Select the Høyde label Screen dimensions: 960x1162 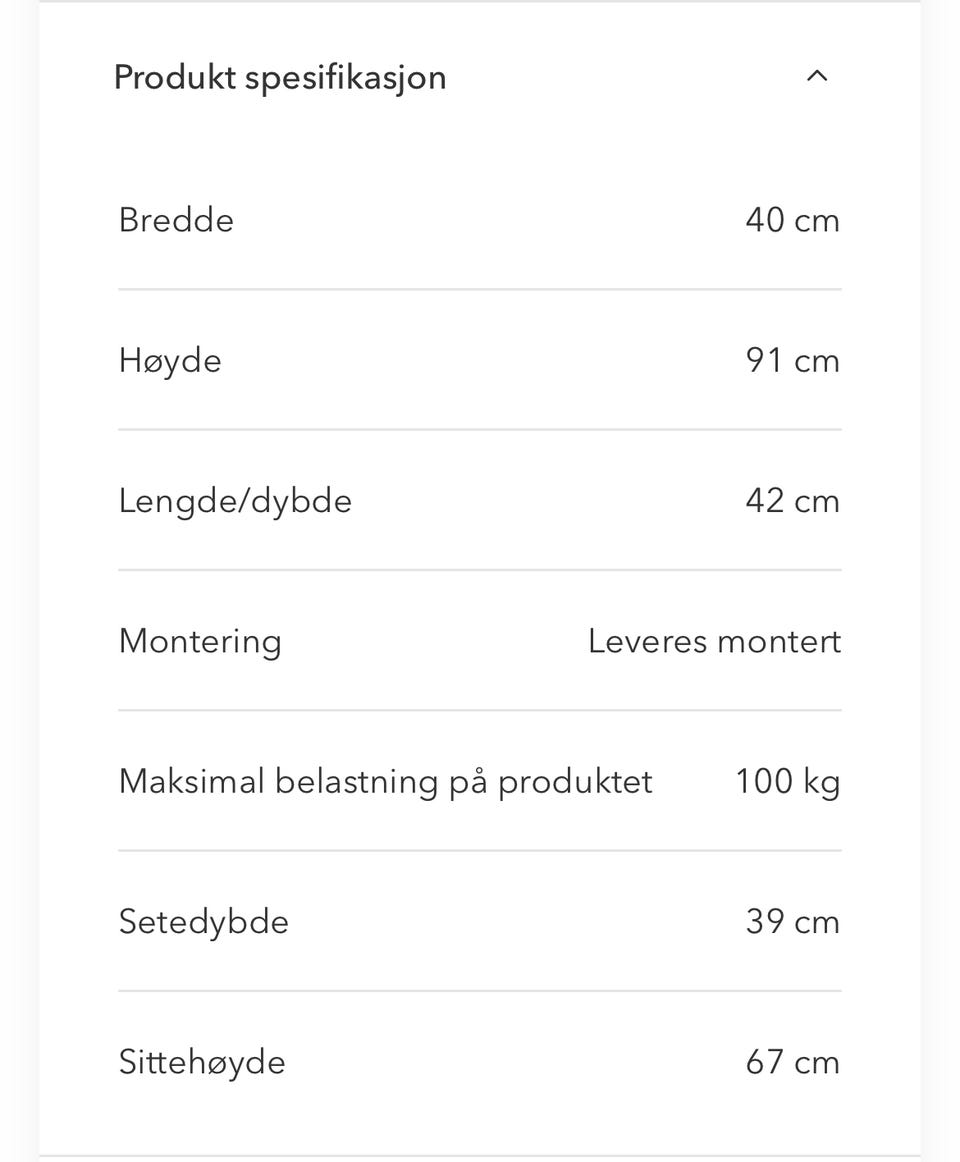170,360
